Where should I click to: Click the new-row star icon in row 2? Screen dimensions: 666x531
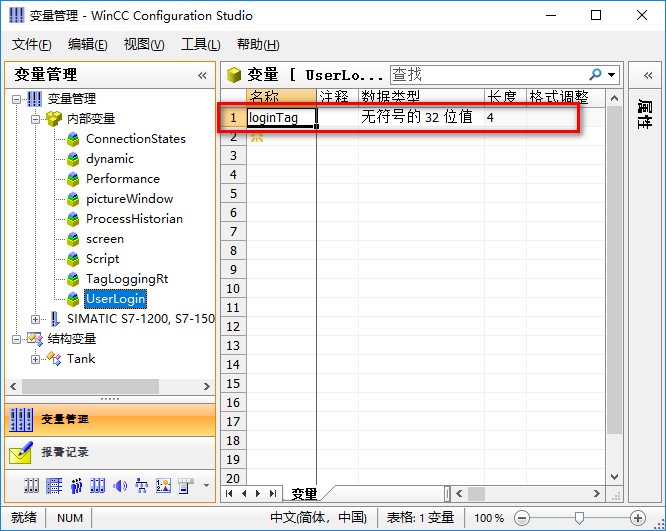(257, 137)
